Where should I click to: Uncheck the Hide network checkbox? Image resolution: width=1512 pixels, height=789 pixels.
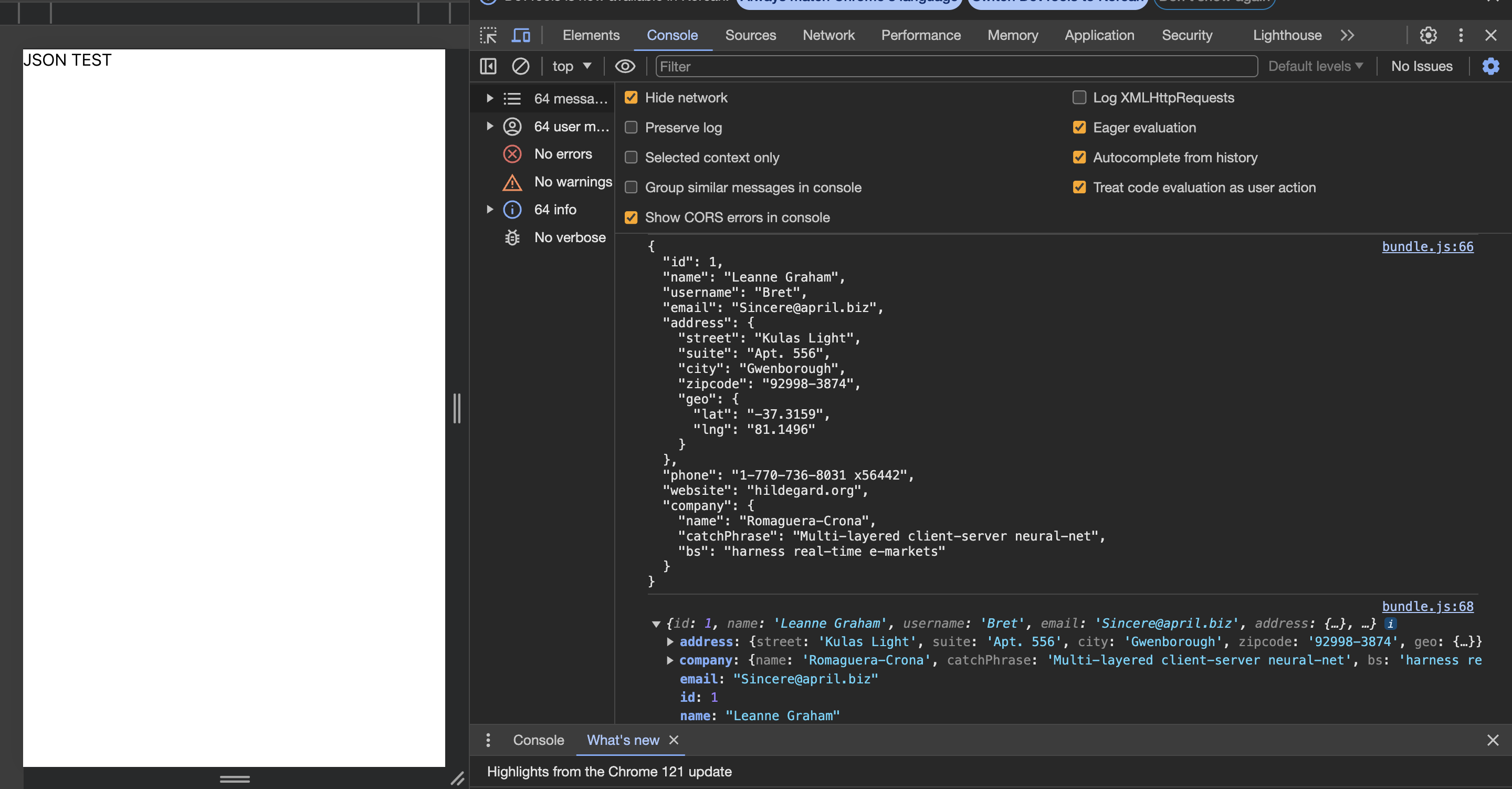tap(631, 98)
